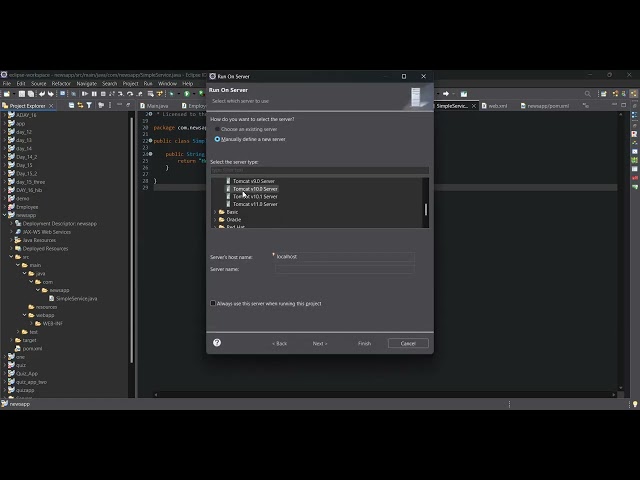Viewport: 640px width, 480px height.
Task: Select 'Choose an existing server' radio
Action: (x=217, y=129)
